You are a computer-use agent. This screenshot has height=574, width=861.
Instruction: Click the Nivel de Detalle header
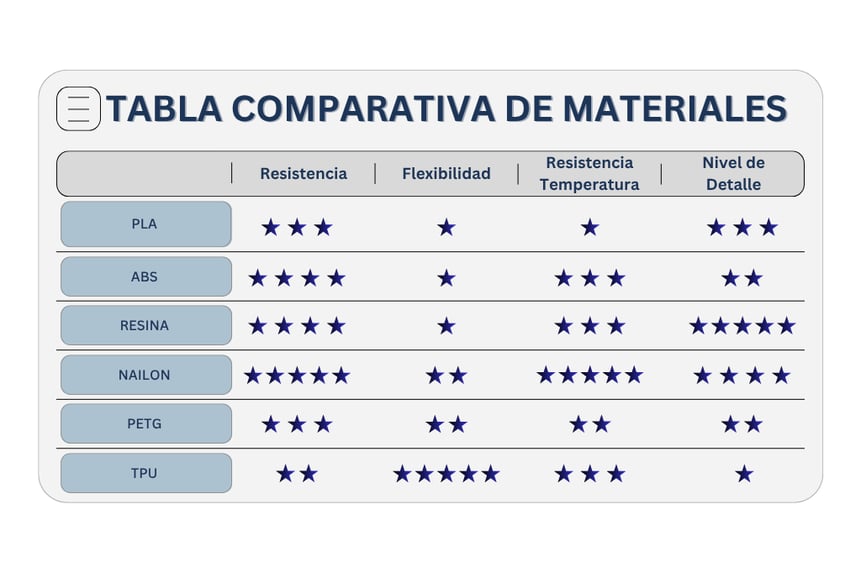pos(733,174)
